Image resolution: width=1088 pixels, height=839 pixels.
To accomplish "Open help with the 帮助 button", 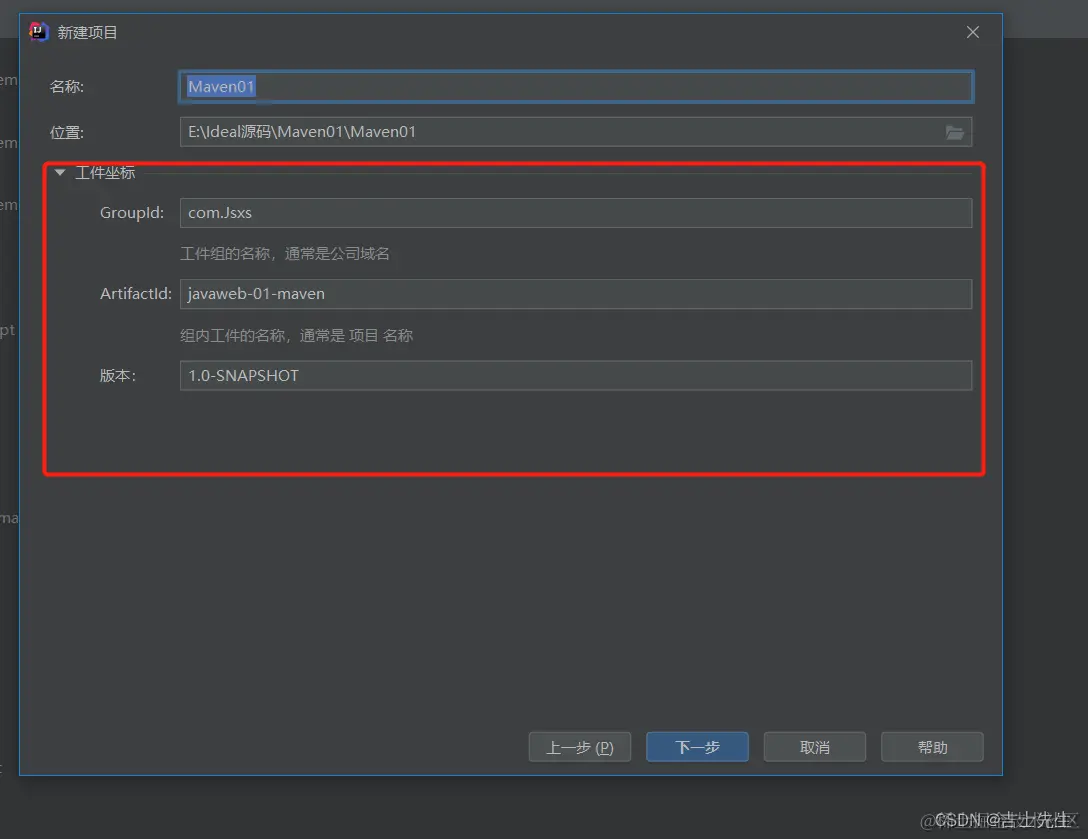I will (x=932, y=747).
